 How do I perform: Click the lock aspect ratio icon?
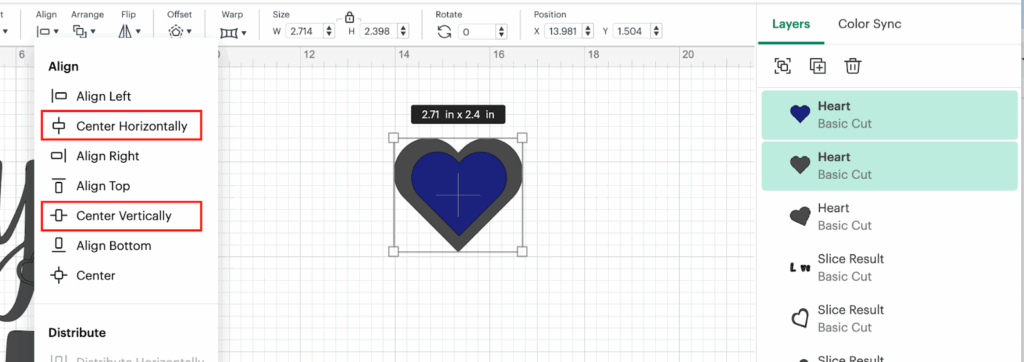point(349,17)
